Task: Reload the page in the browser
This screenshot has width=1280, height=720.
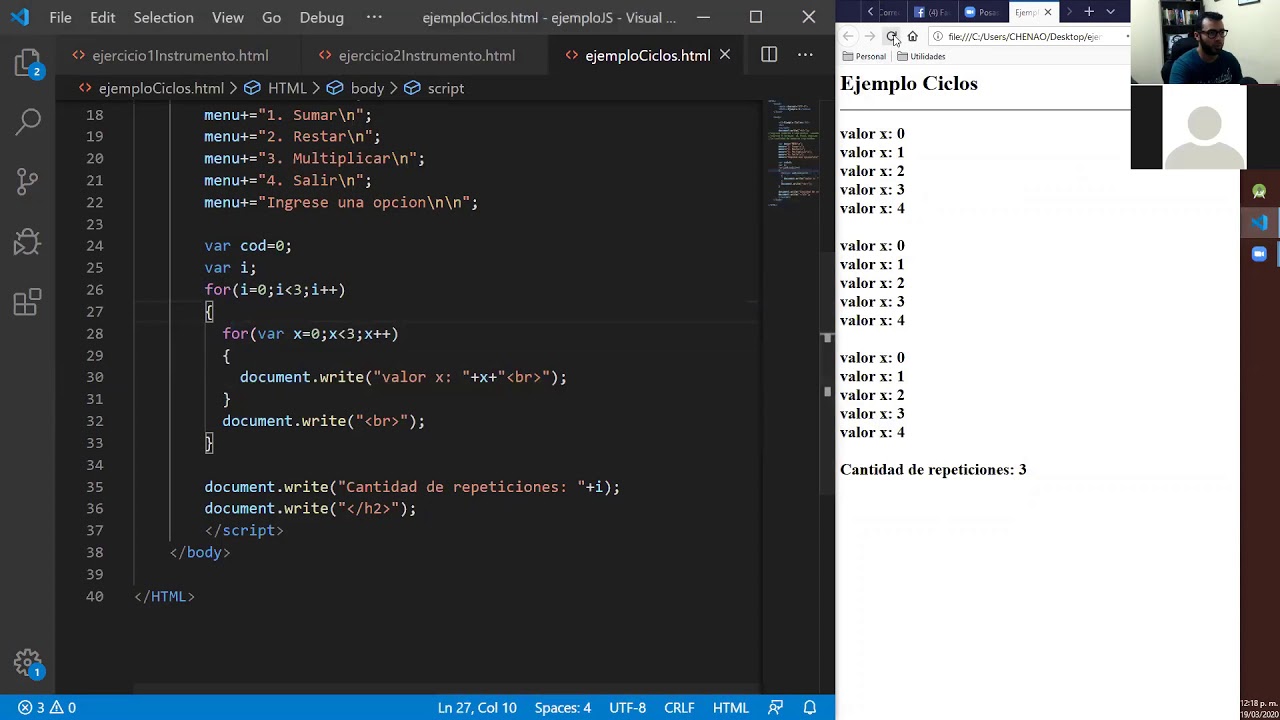Action: (x=891, y=36)
